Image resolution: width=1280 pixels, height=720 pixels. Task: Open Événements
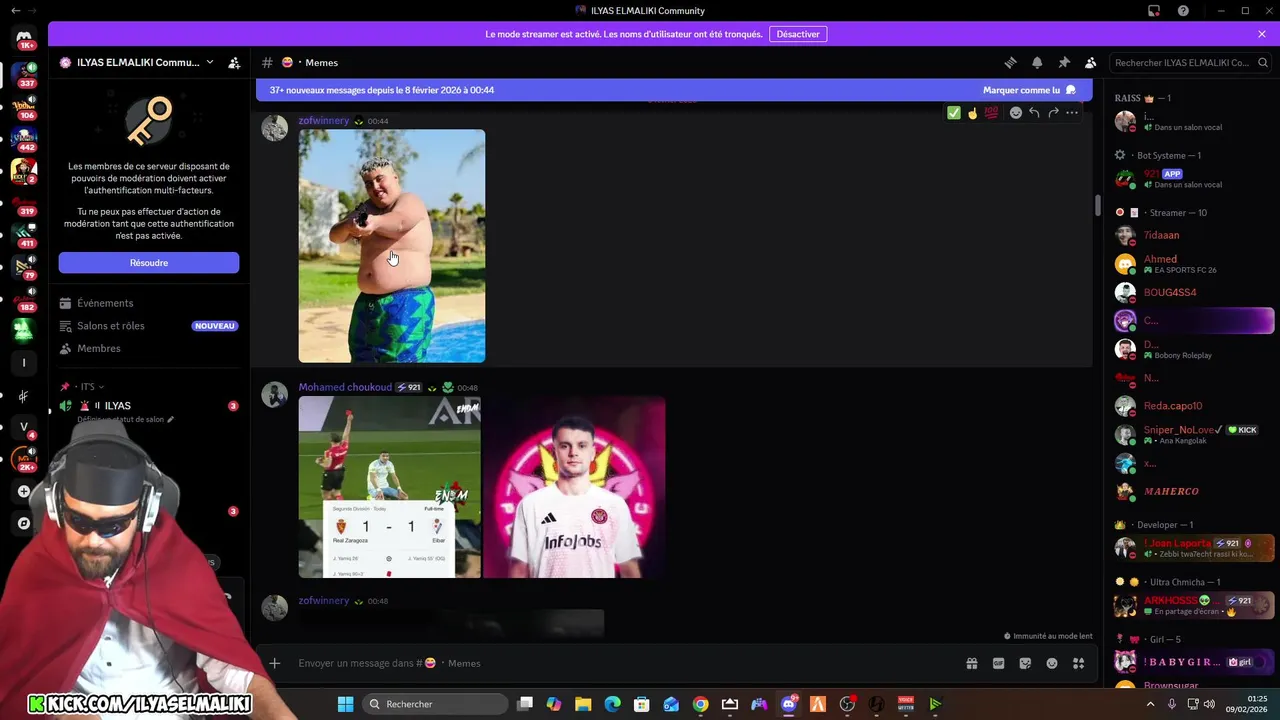(149, 303)
